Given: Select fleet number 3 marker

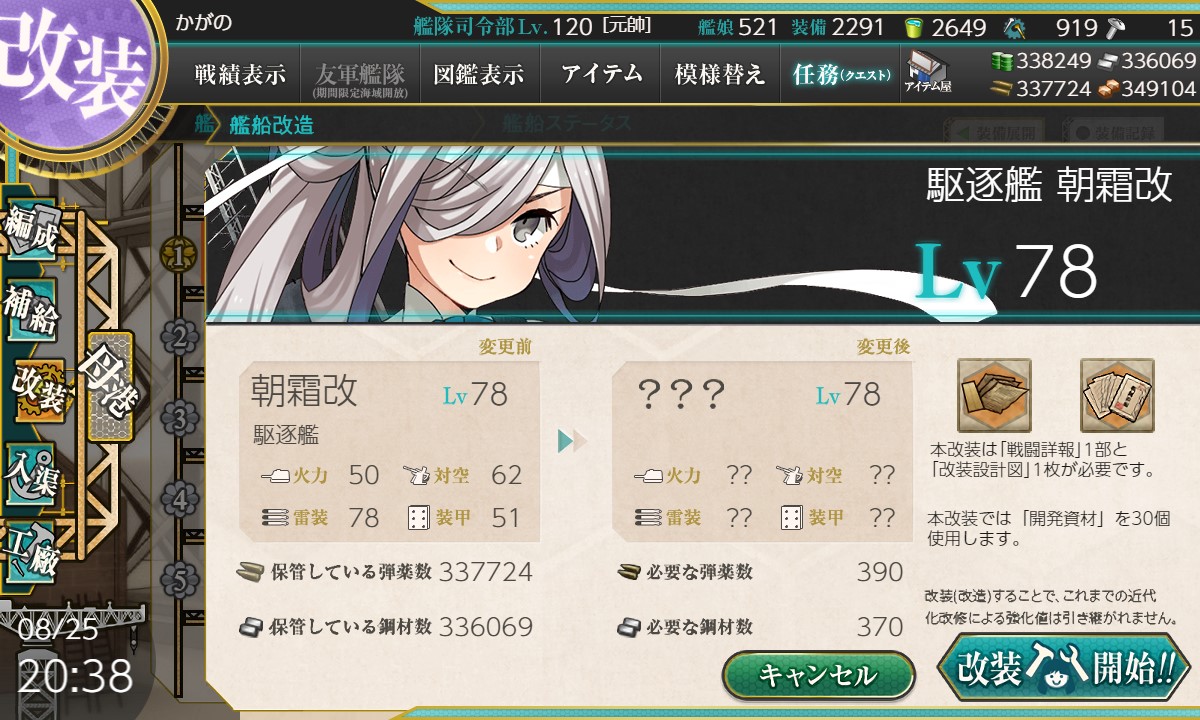Looking at the screenshot, I should [179, 417].
